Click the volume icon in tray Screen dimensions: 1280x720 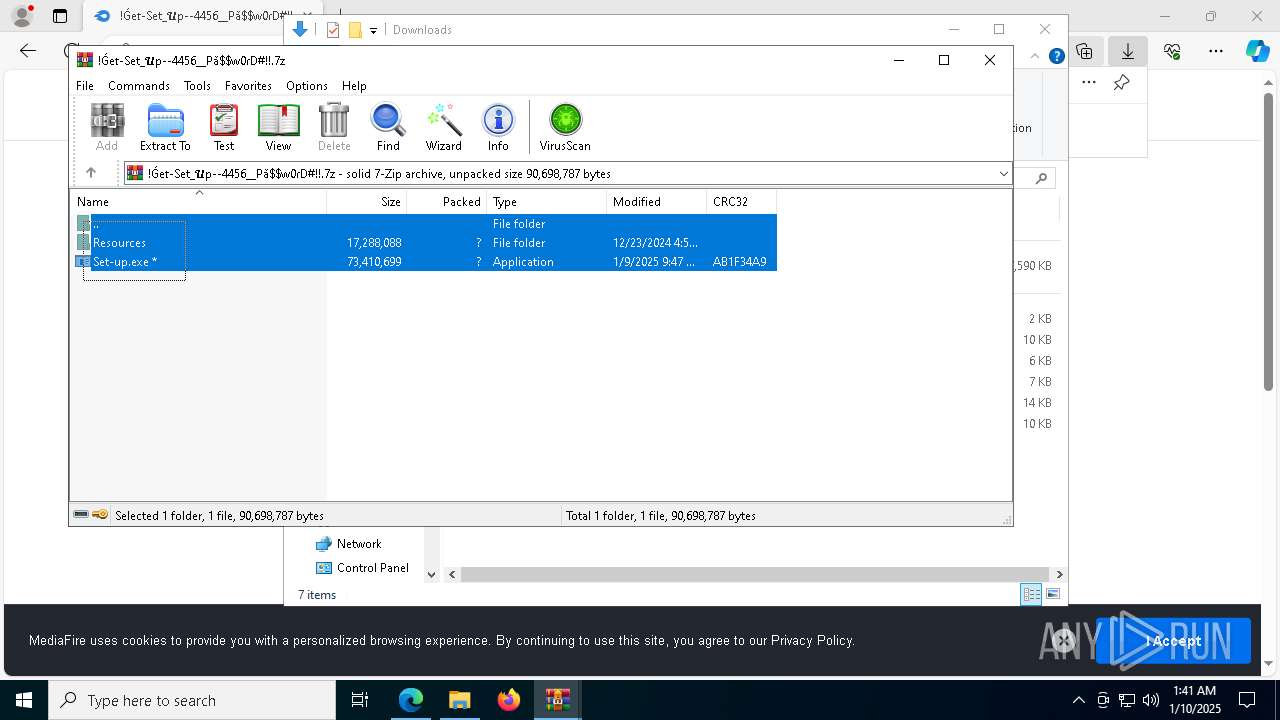1151,700
